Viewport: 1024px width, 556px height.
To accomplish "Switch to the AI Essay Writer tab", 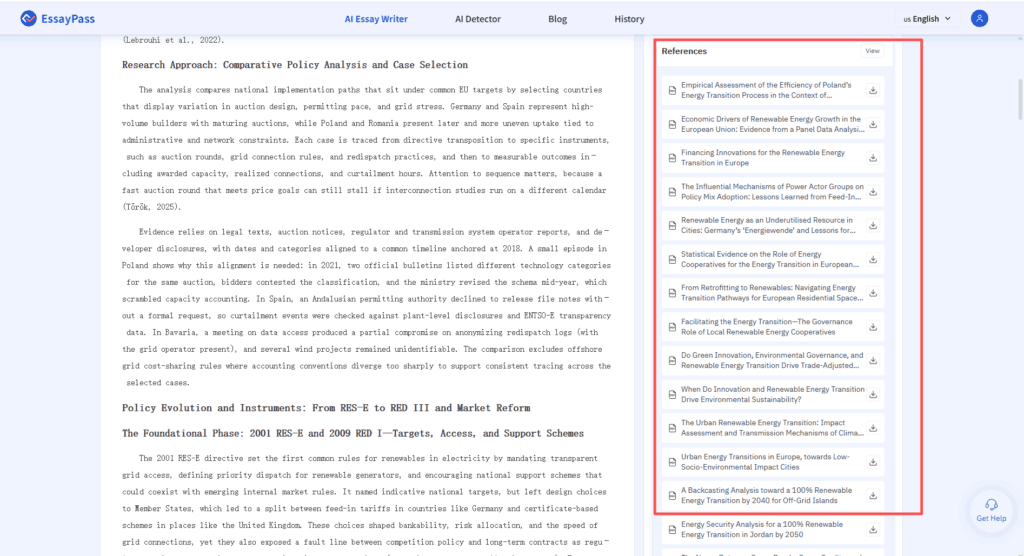I will tap(375, 18).
